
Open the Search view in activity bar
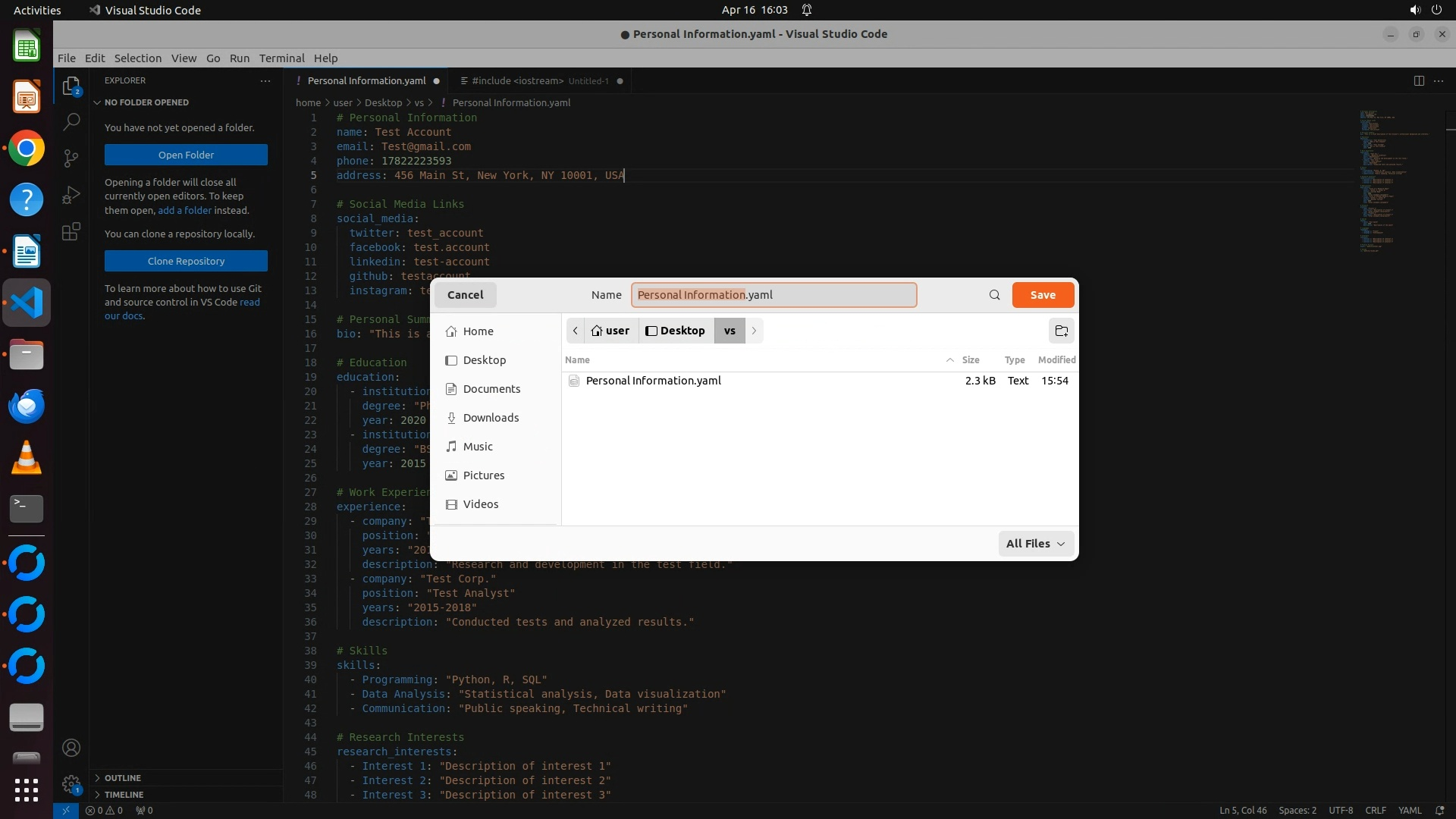click(x=71, y=121)
